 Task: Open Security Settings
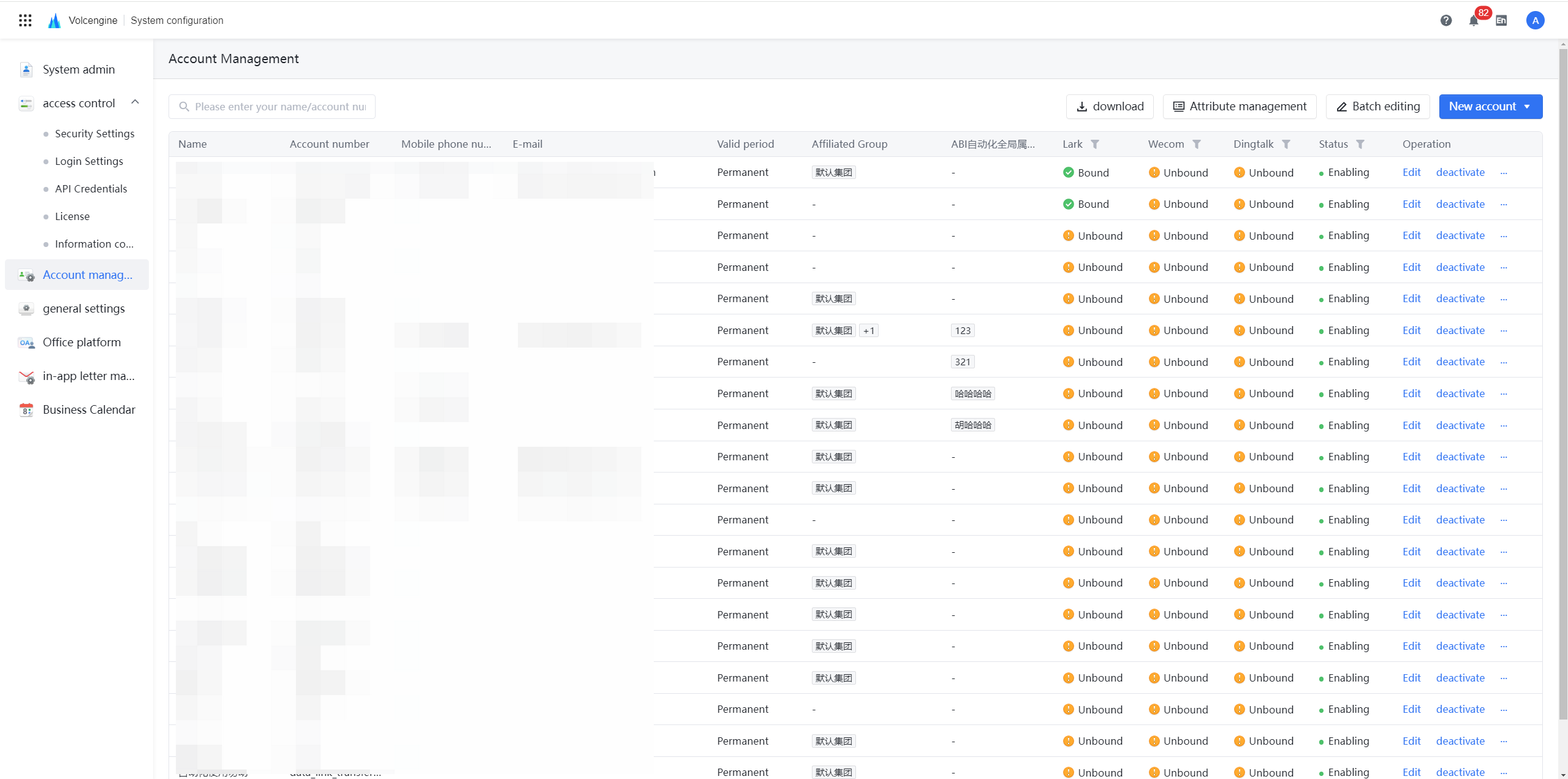94,134
